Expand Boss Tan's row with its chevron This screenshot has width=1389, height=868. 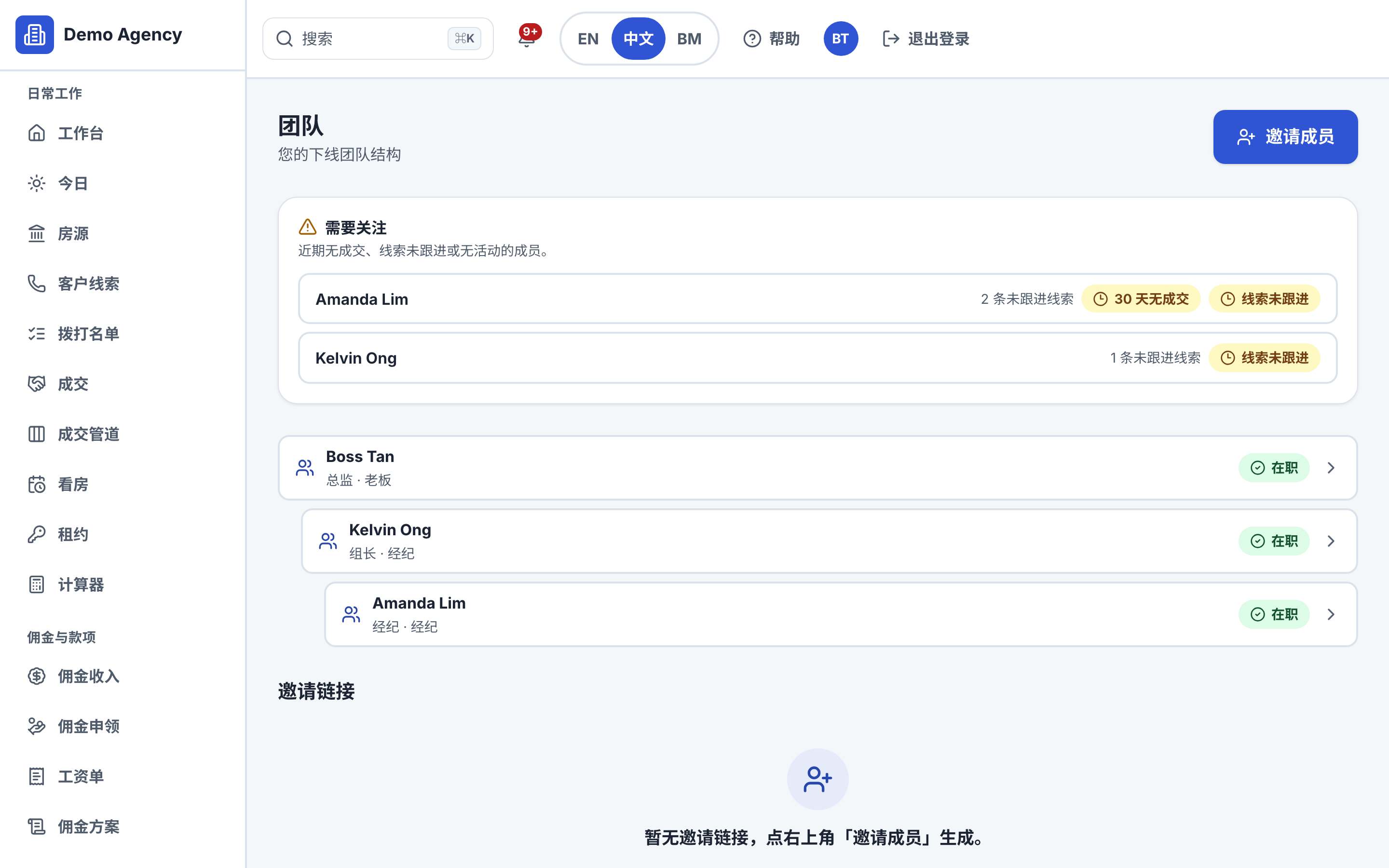tap(1331, 468)
